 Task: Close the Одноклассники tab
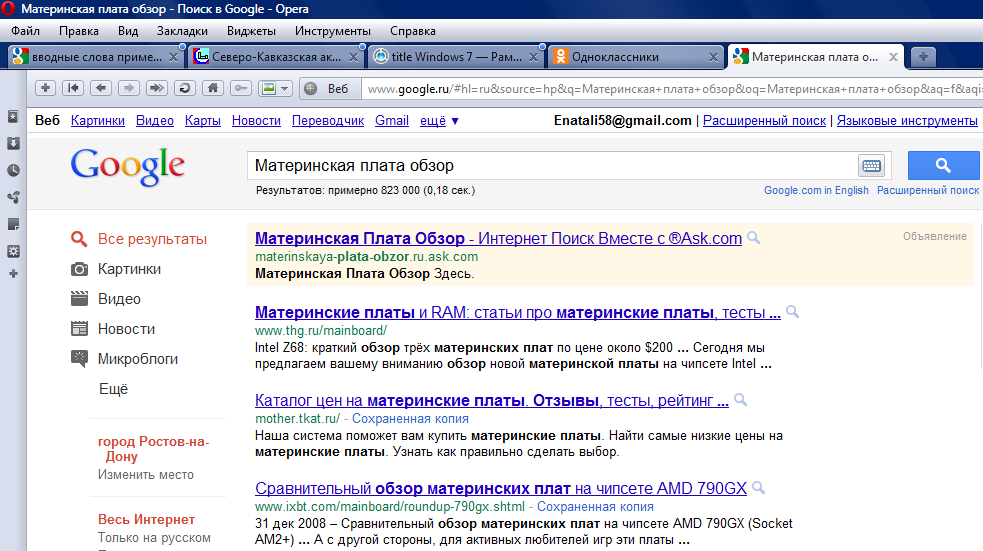(x=713, y=57)
